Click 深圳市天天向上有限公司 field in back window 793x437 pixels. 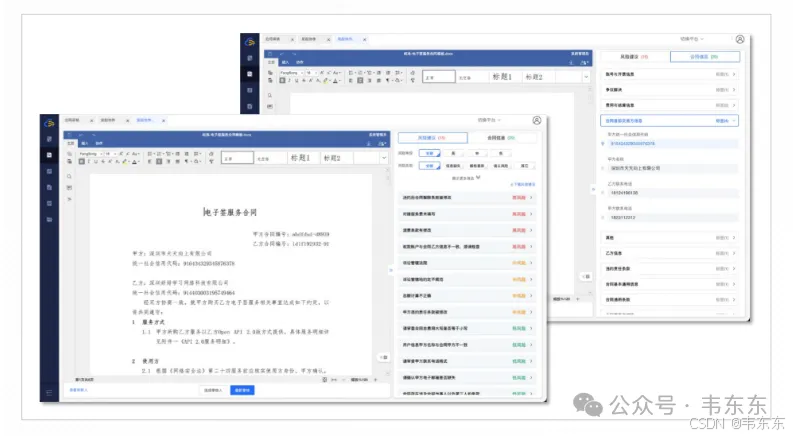672,168
